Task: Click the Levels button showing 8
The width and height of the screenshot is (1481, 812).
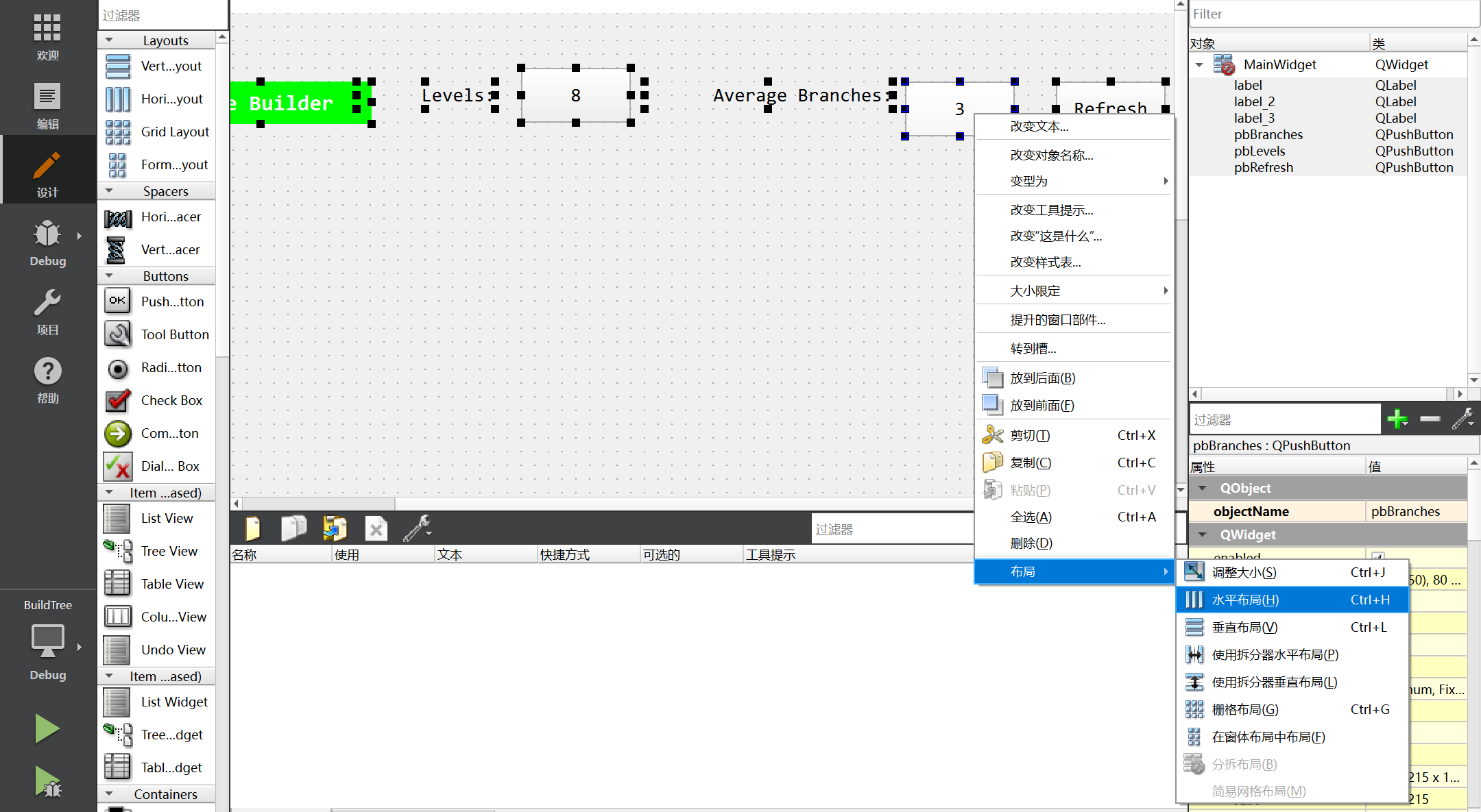Action: point(575,95)
